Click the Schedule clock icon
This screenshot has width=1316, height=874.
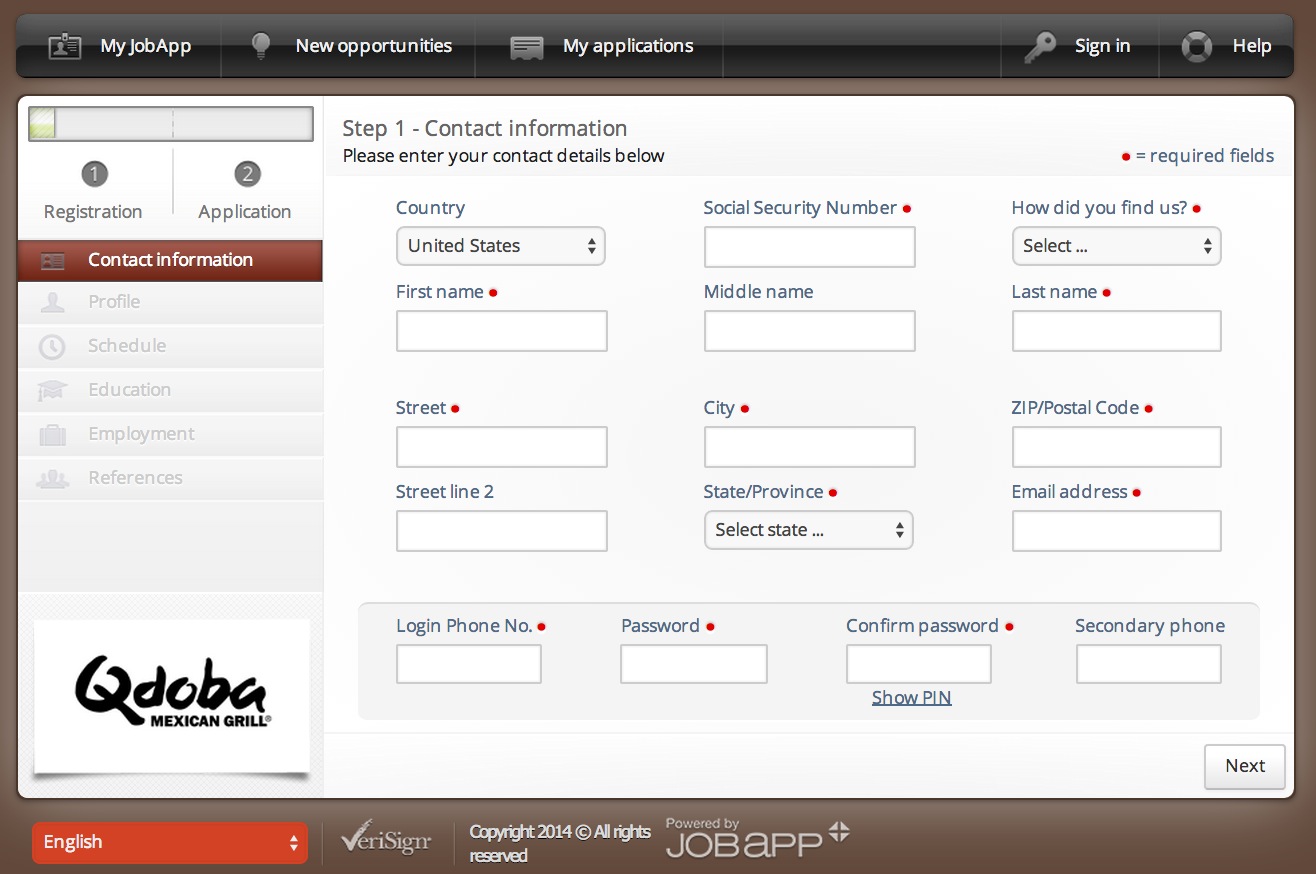pos(51,345)
